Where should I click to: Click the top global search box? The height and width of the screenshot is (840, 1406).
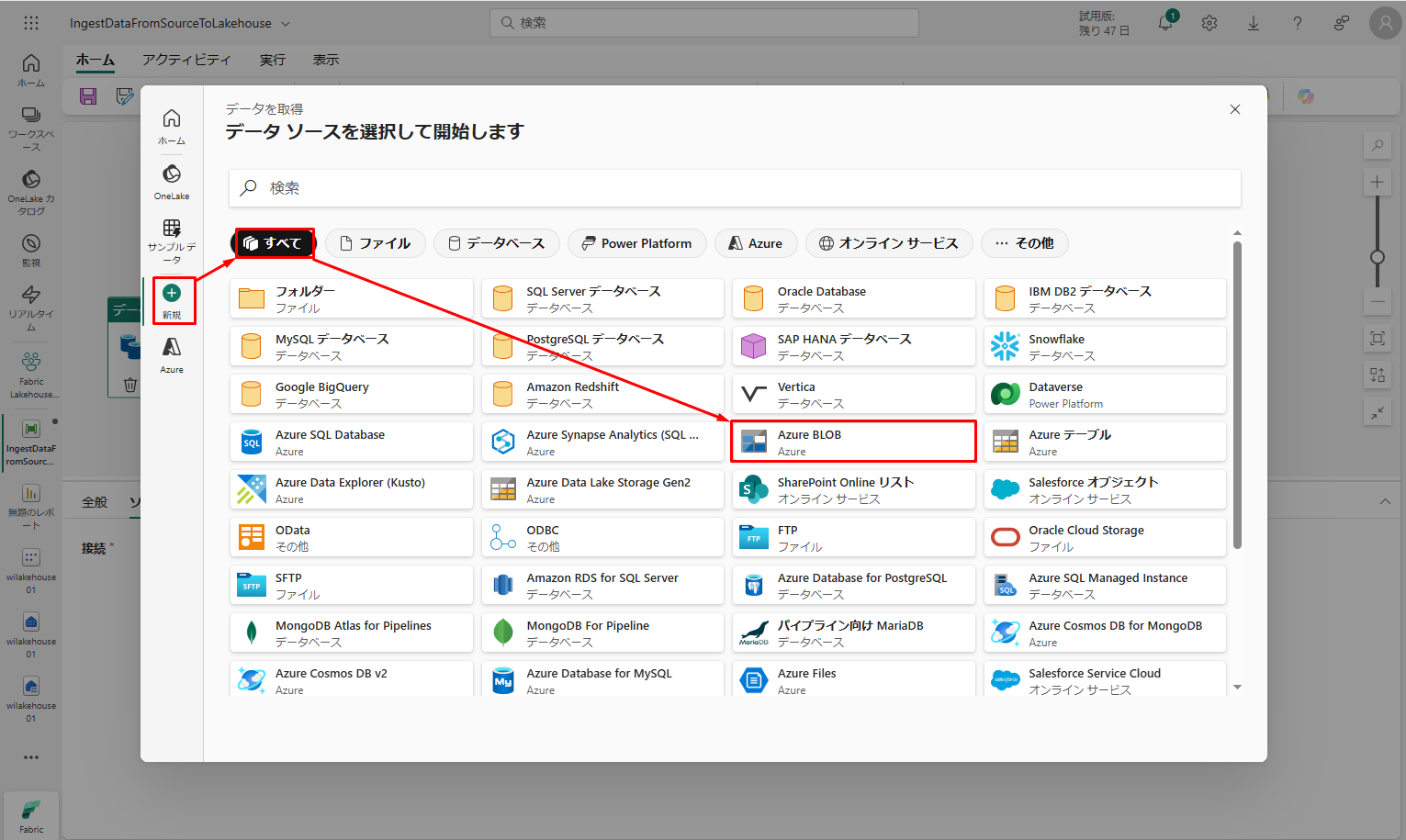pos(704,23)
